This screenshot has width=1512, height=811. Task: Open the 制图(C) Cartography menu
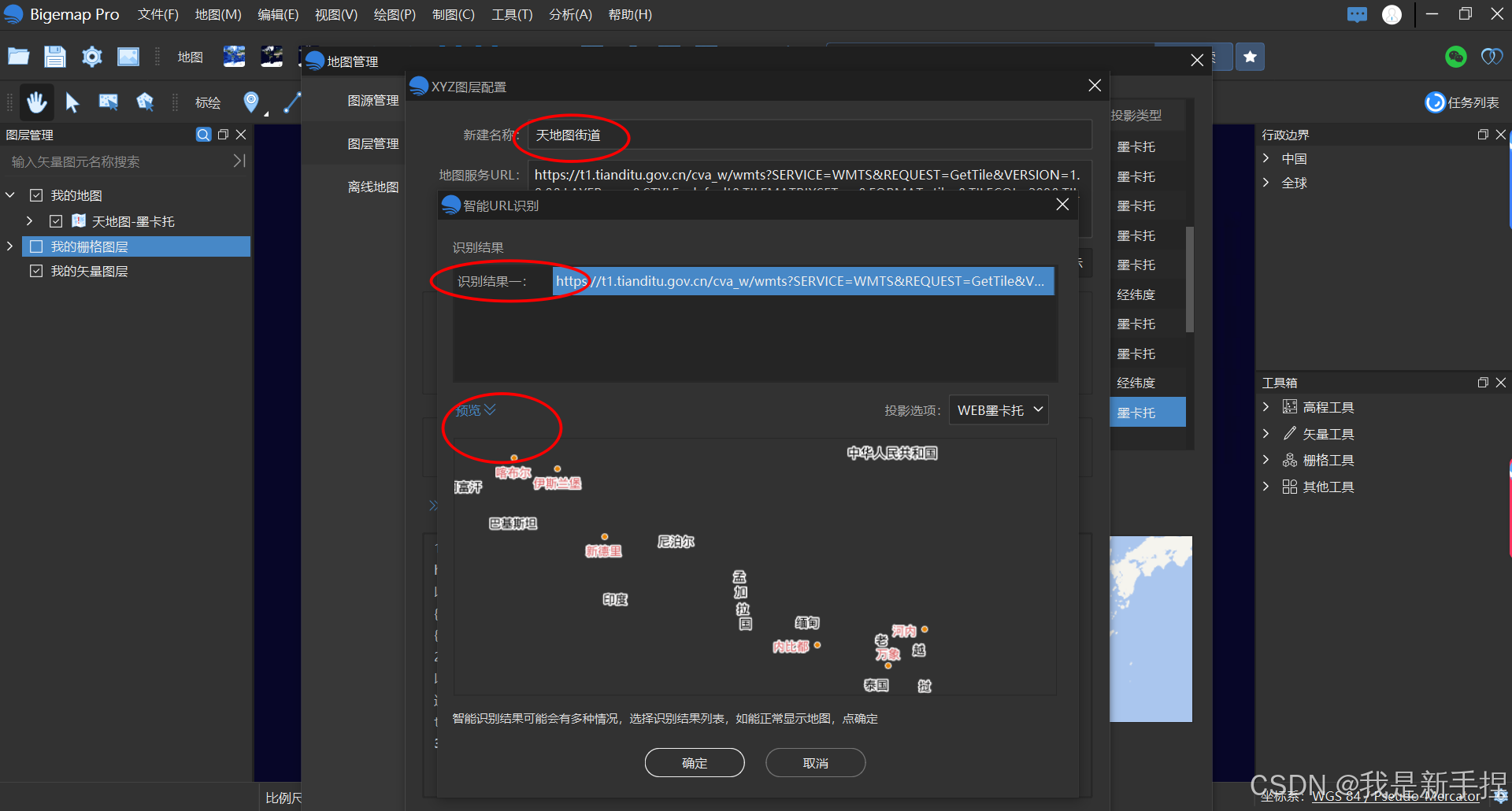[454, 14]
